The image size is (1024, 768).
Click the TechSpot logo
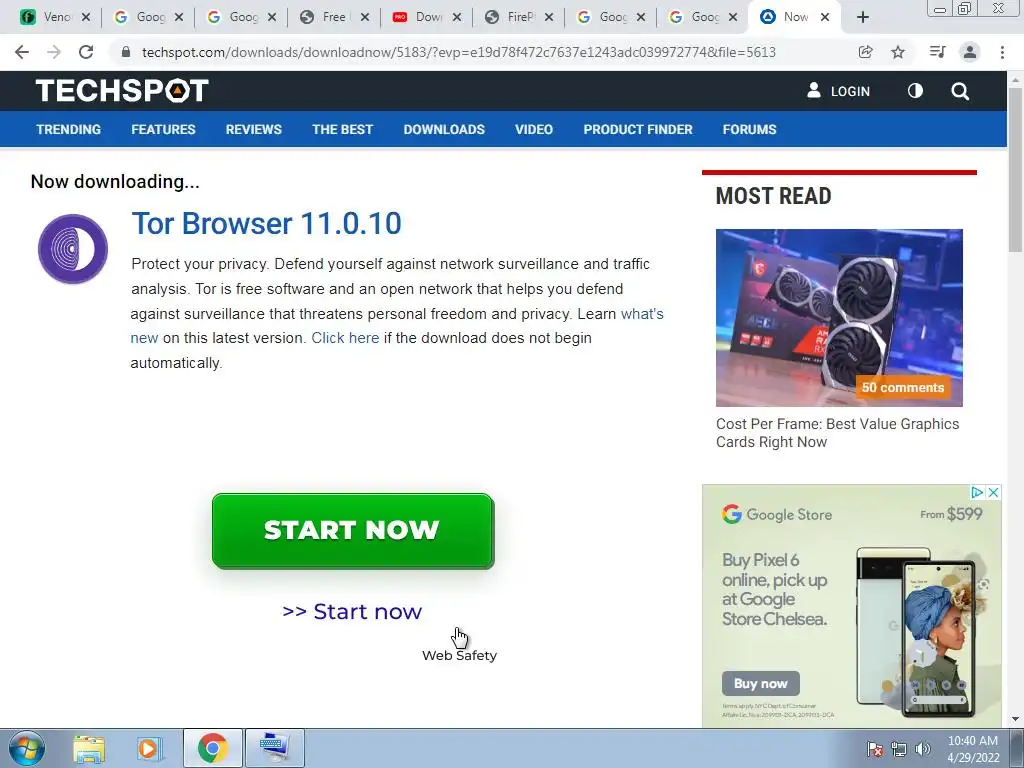122,91
